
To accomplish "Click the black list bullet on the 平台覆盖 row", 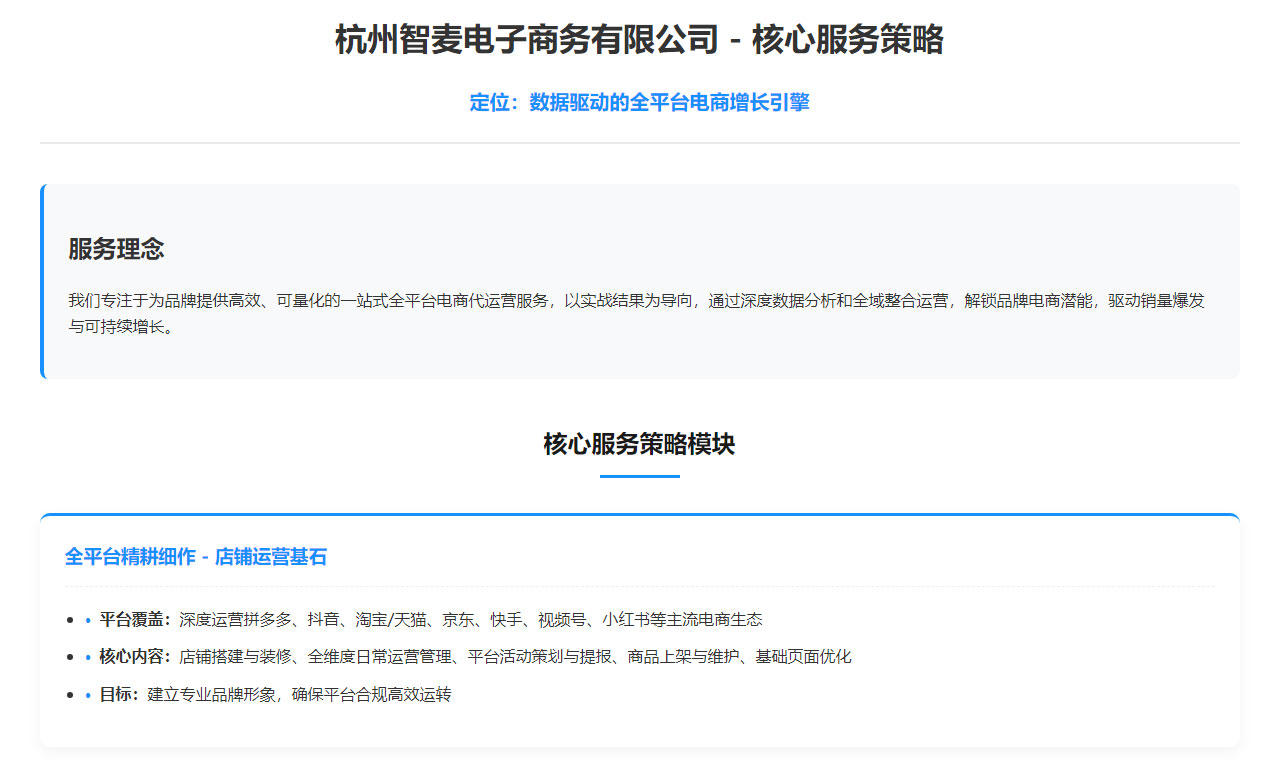I will coord(70,621).
